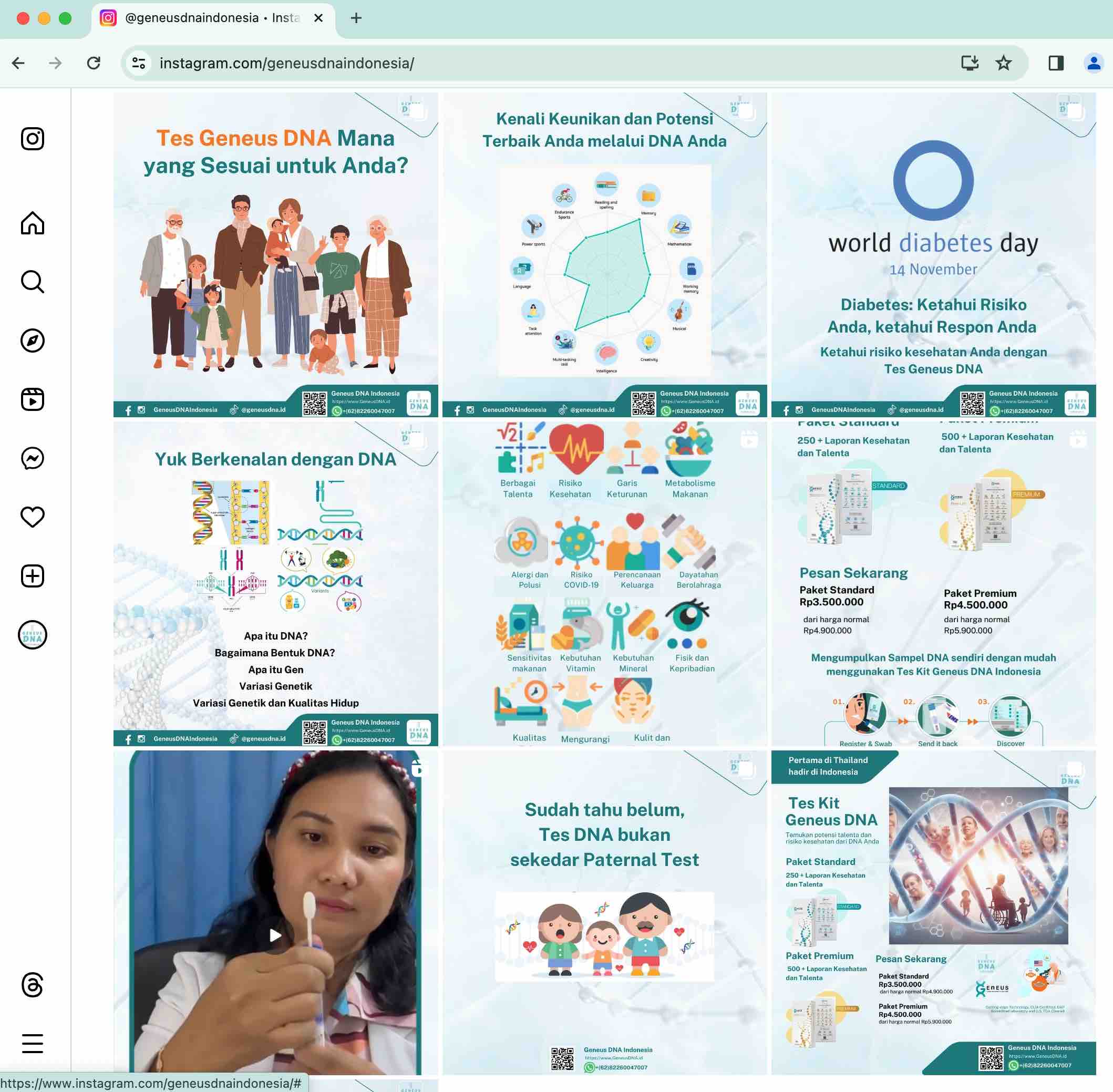View site information icon in address bar
The width and height of the screenshot is (1113, 1092).
139,63
